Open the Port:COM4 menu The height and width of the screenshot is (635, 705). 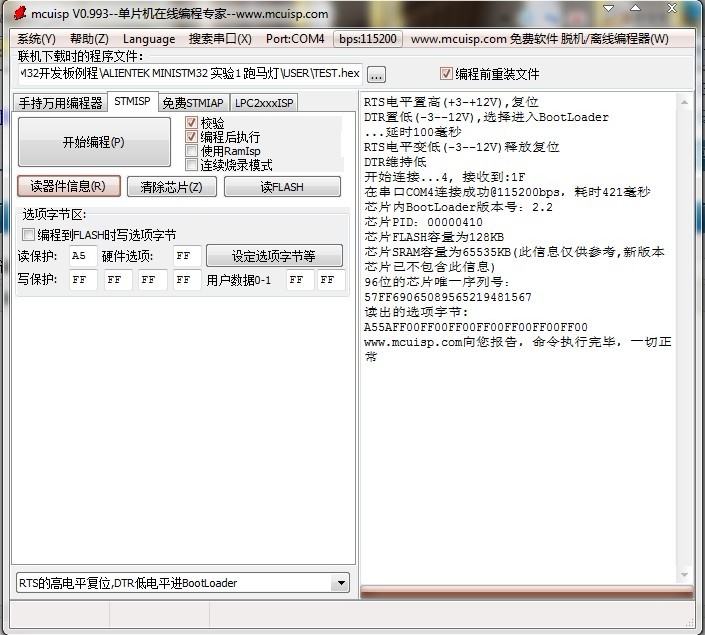[x=295, y=39]
